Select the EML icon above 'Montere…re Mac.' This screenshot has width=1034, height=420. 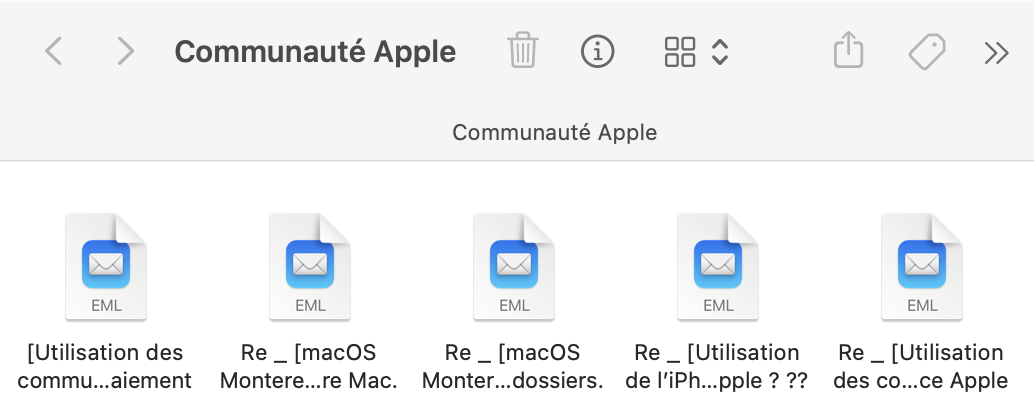click(x=309, y=267)
